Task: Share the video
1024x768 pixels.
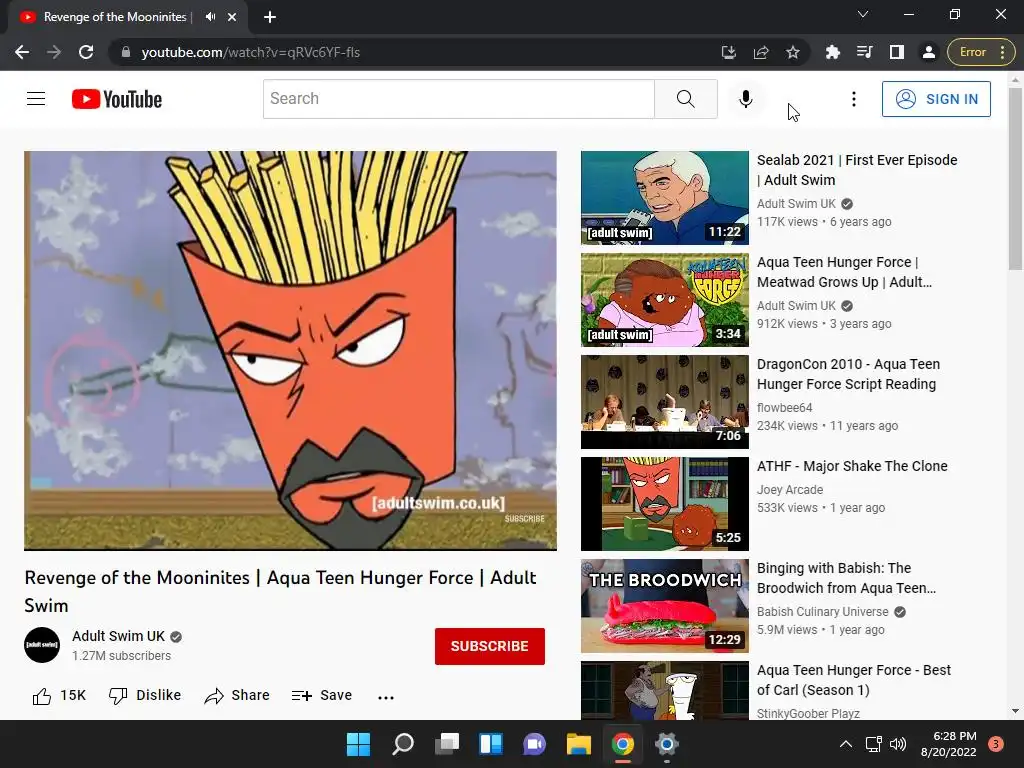Action: tap(237, 696)
